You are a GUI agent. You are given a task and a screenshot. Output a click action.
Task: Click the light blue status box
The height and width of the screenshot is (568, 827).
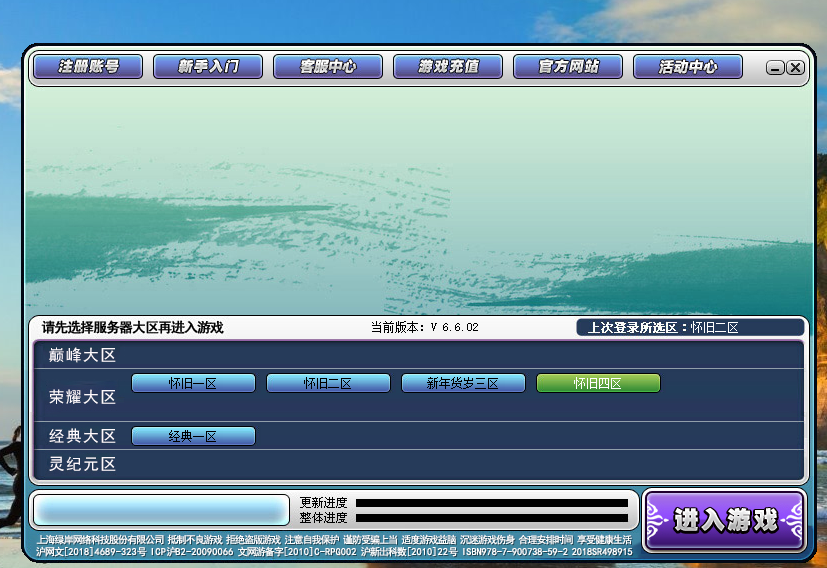tap(161, 509)
